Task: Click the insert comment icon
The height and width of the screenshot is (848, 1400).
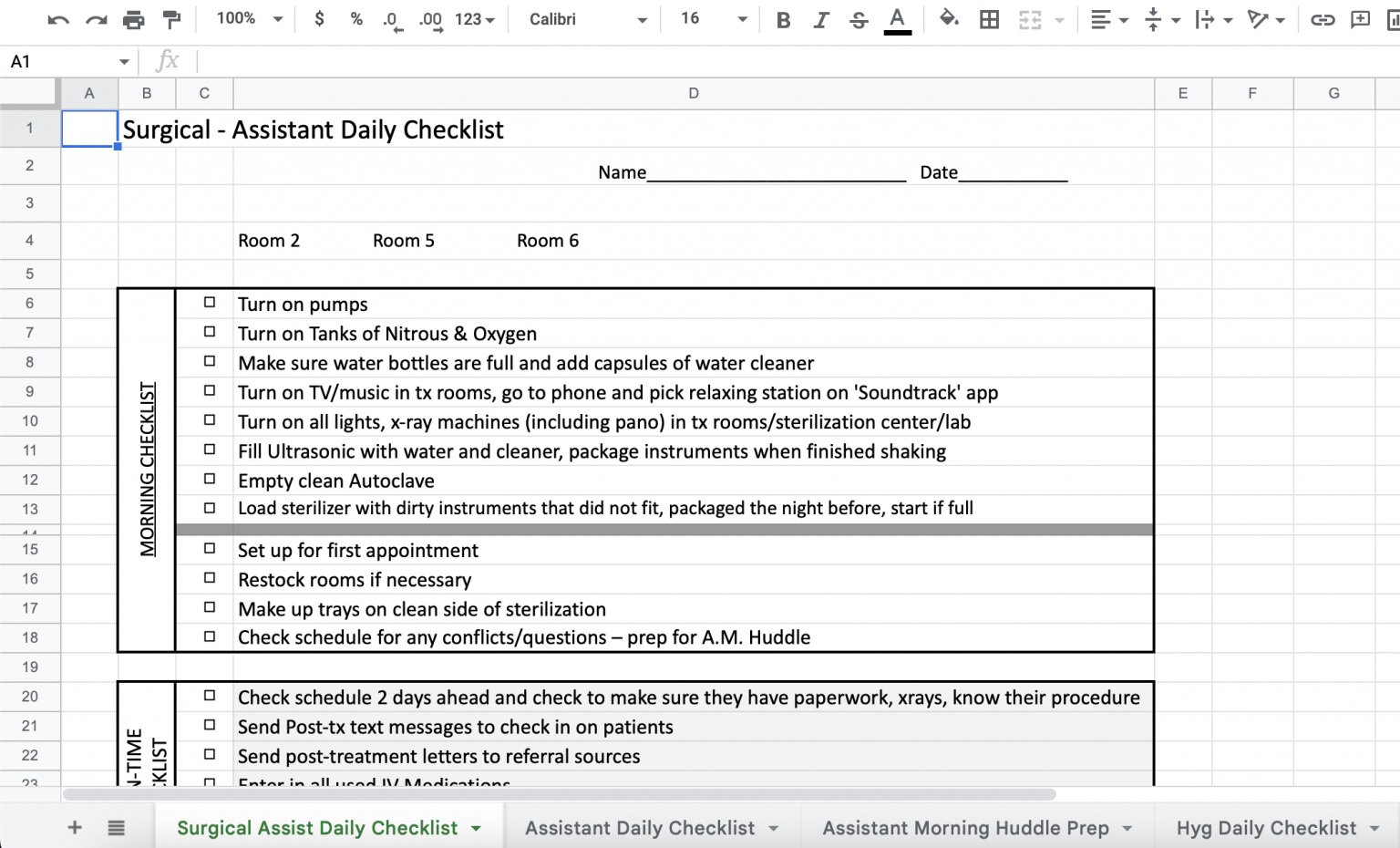Action: (x=1360, y=18)
